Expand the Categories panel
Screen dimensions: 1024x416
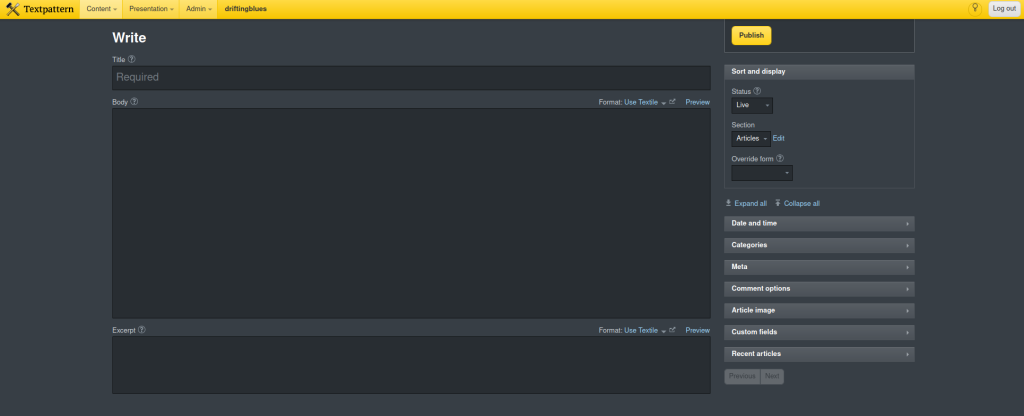pos(819,245)
